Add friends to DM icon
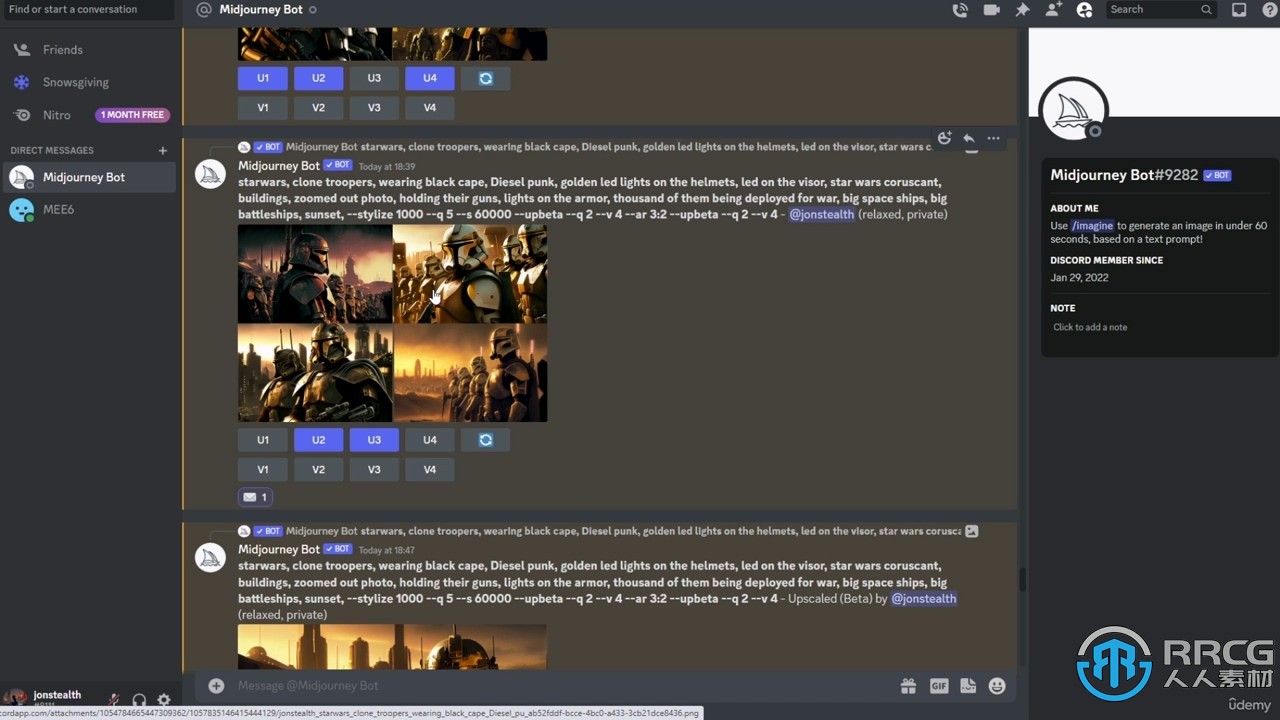 click(1053, 10)
